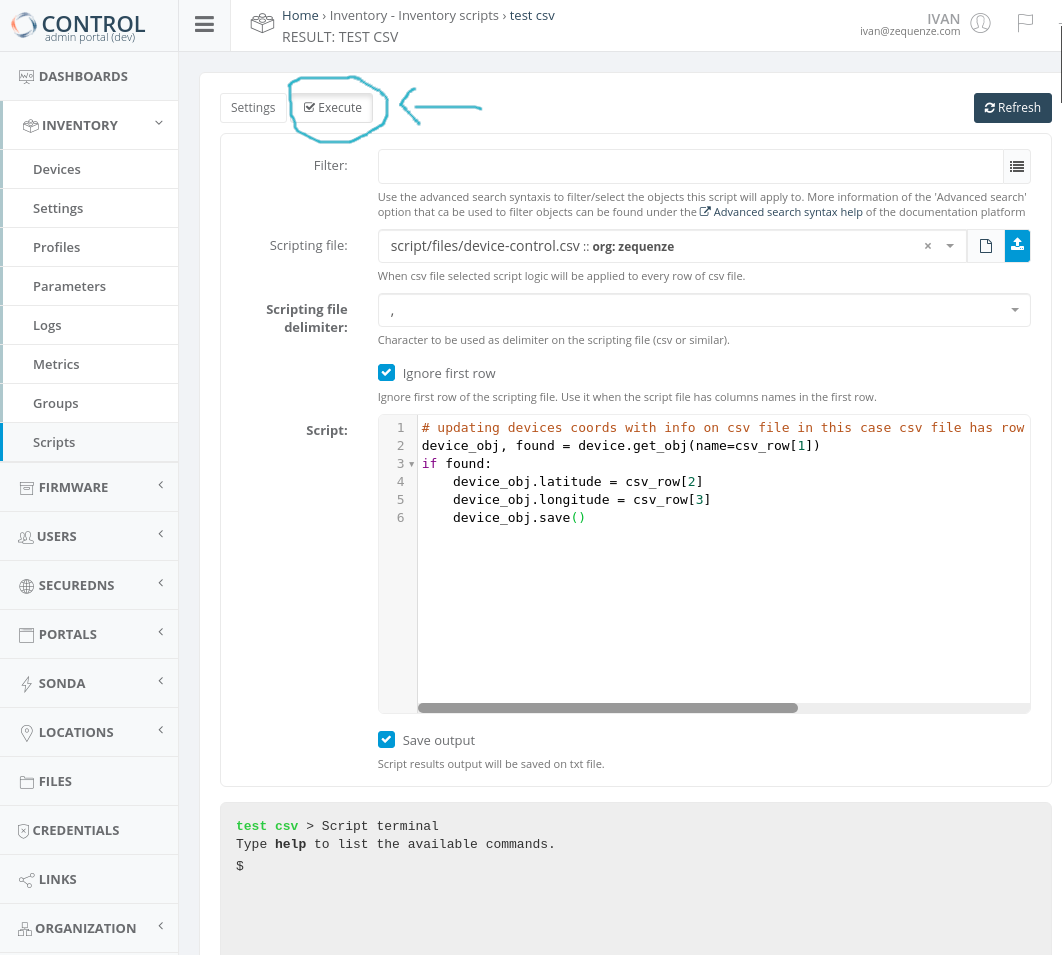Open the user profile avatar icon

[x=980, y=23]
